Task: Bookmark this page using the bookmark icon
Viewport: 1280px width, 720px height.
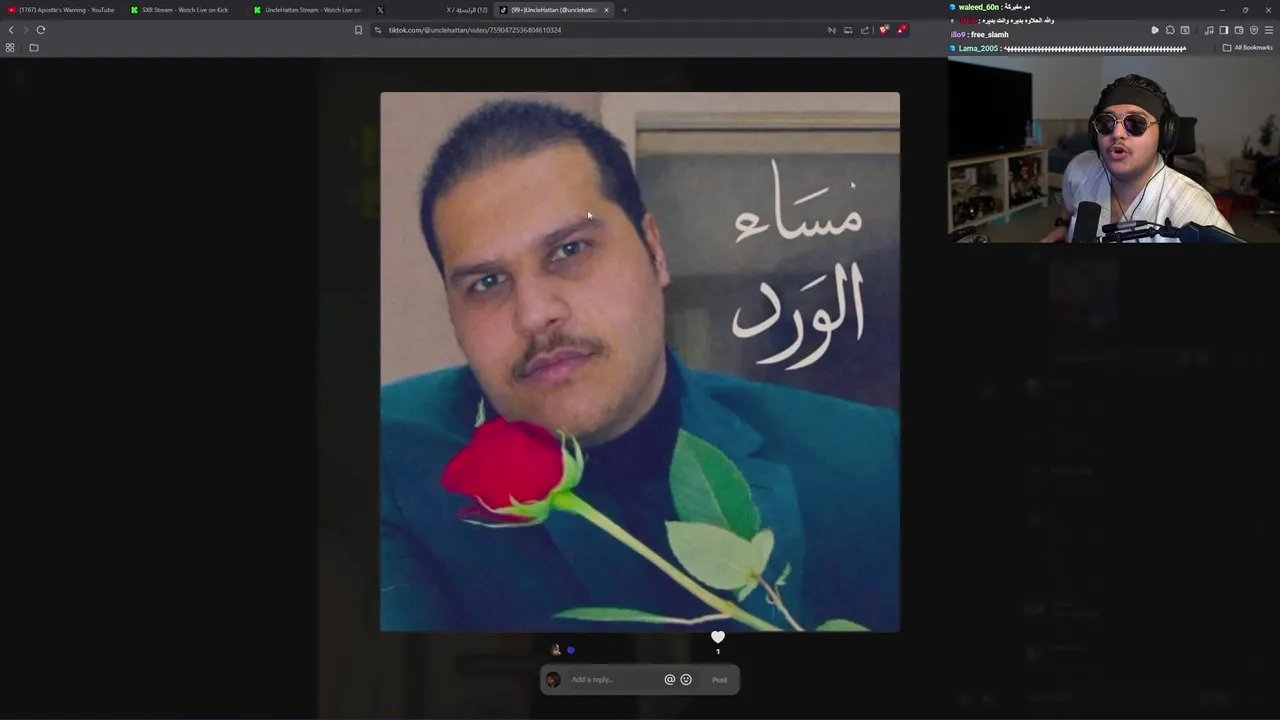Action: tap(358, 30)
